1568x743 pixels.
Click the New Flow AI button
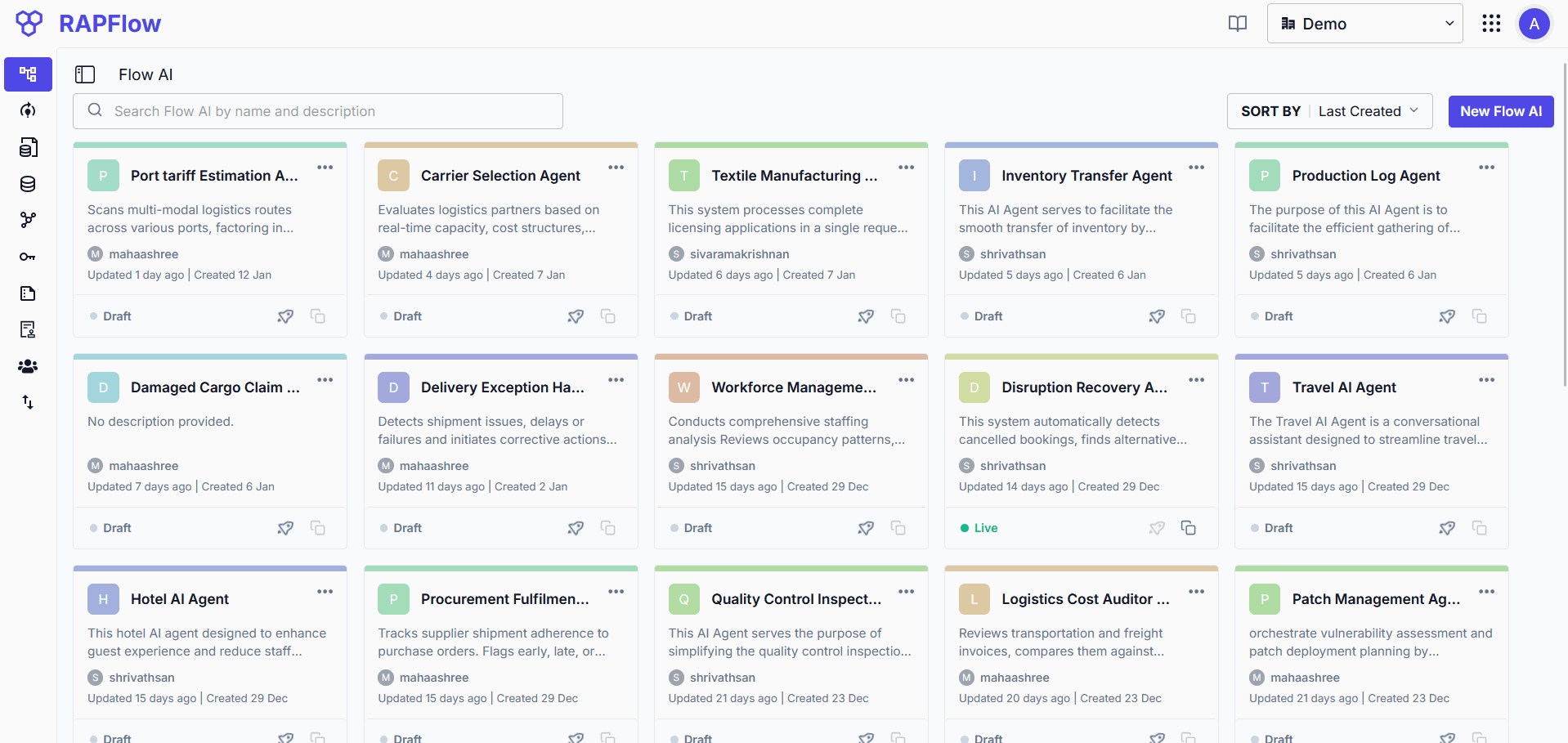point(1500,111)
